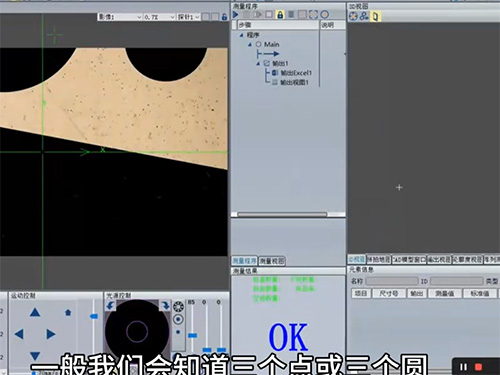
Task: Toggle the blue lock icon above image view
Action: click(x=224, y=17)
